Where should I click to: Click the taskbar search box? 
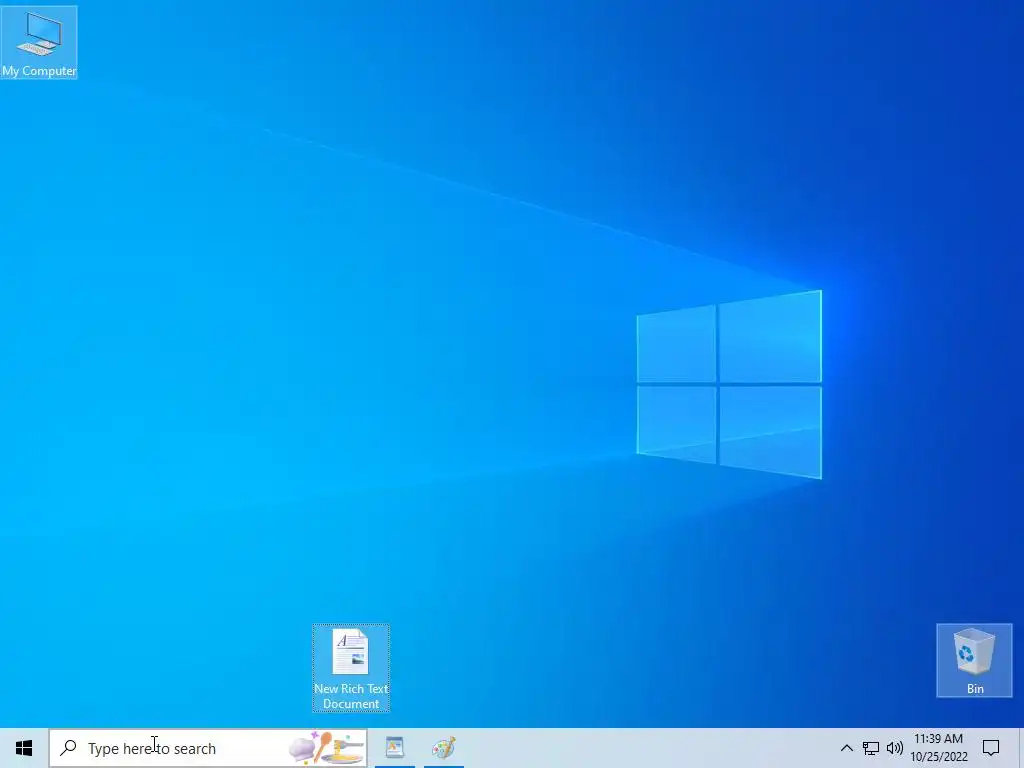pyautogui.click(x=208, y=748)
